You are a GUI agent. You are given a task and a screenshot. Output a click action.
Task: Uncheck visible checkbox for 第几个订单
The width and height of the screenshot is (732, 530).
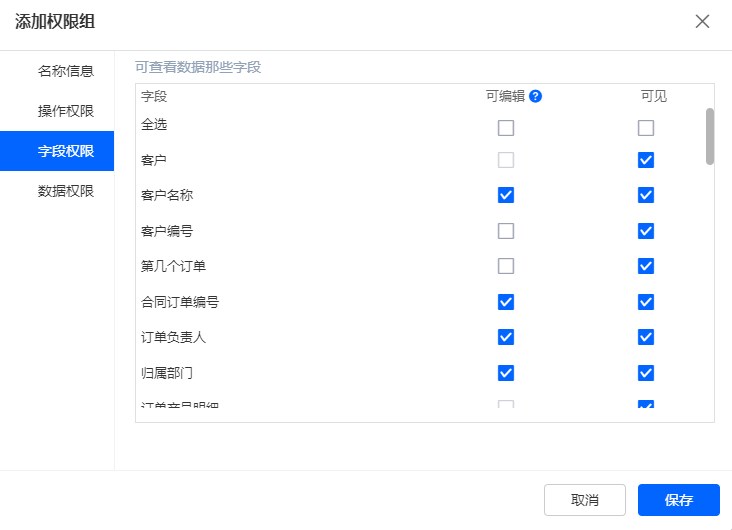click(x=646, y=266)
